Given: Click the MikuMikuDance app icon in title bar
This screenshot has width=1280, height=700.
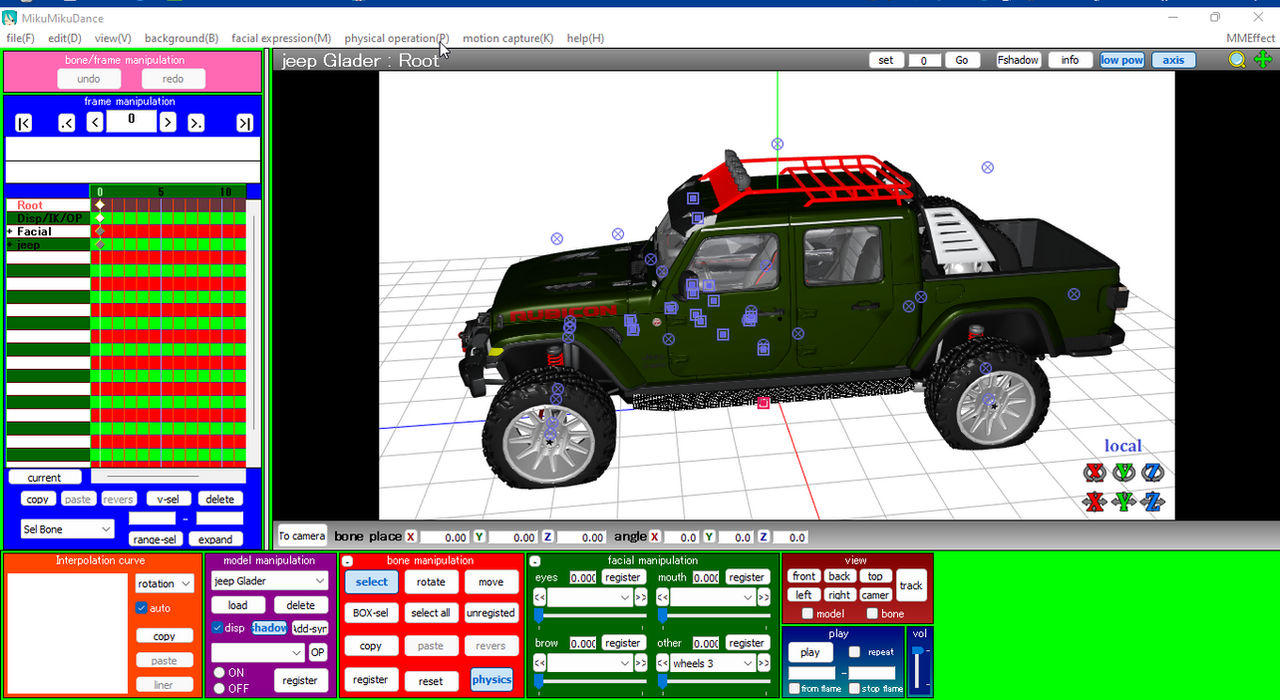Looking at the screenshot, I should click(9, 17).
